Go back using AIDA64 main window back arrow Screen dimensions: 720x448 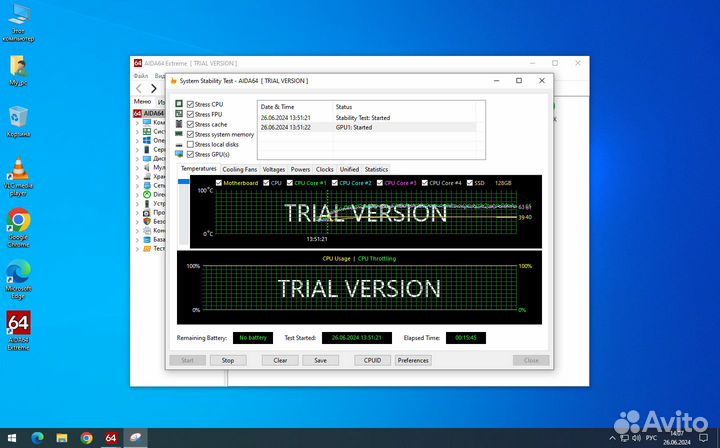139,88
